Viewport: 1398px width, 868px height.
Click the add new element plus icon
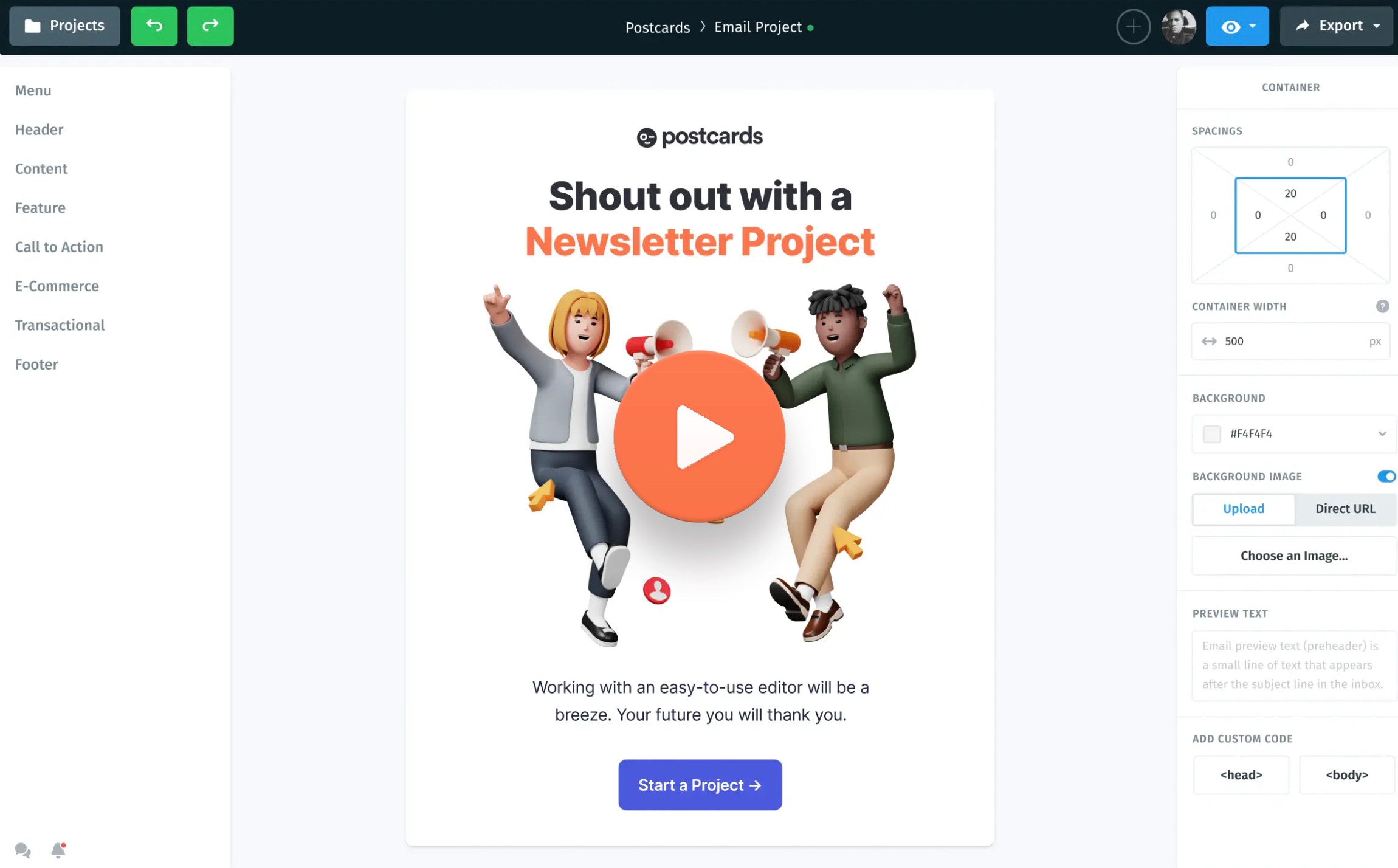pos(1133,25)
